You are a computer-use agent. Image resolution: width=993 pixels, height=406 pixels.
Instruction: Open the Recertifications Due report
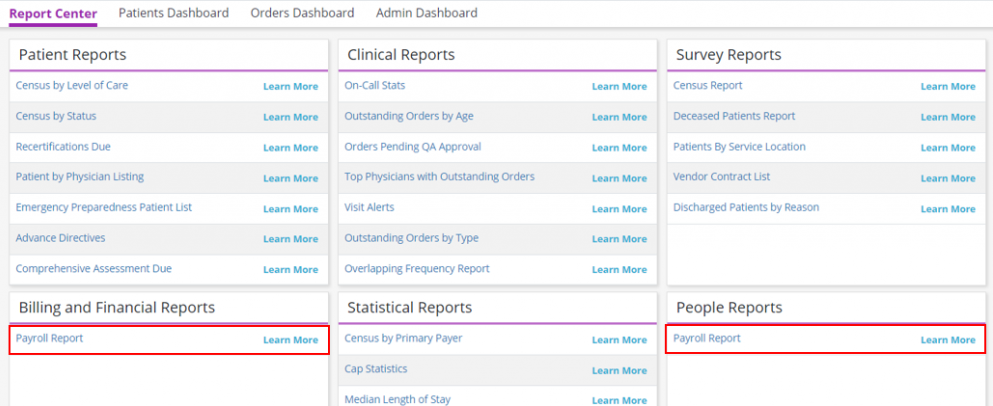point(63,147)
